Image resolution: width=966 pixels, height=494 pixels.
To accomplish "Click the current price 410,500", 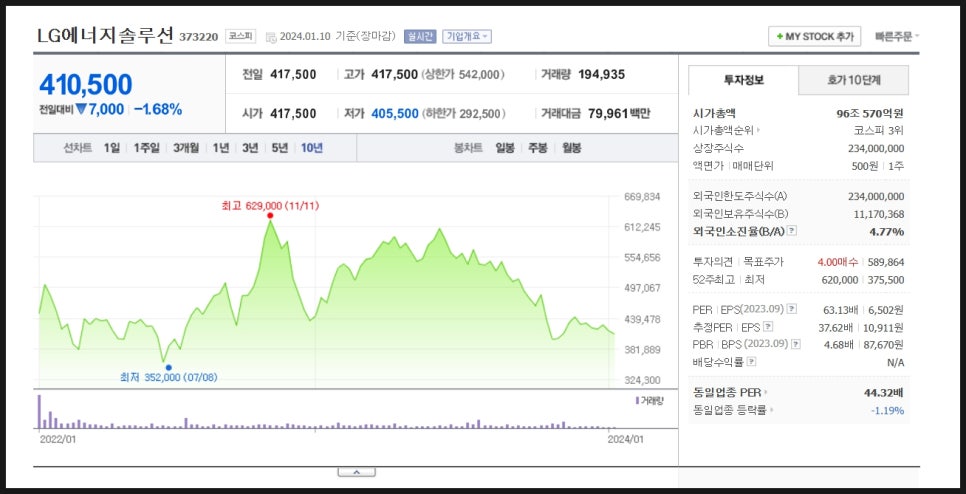I will pyautogui.click(x=86, y=85).
